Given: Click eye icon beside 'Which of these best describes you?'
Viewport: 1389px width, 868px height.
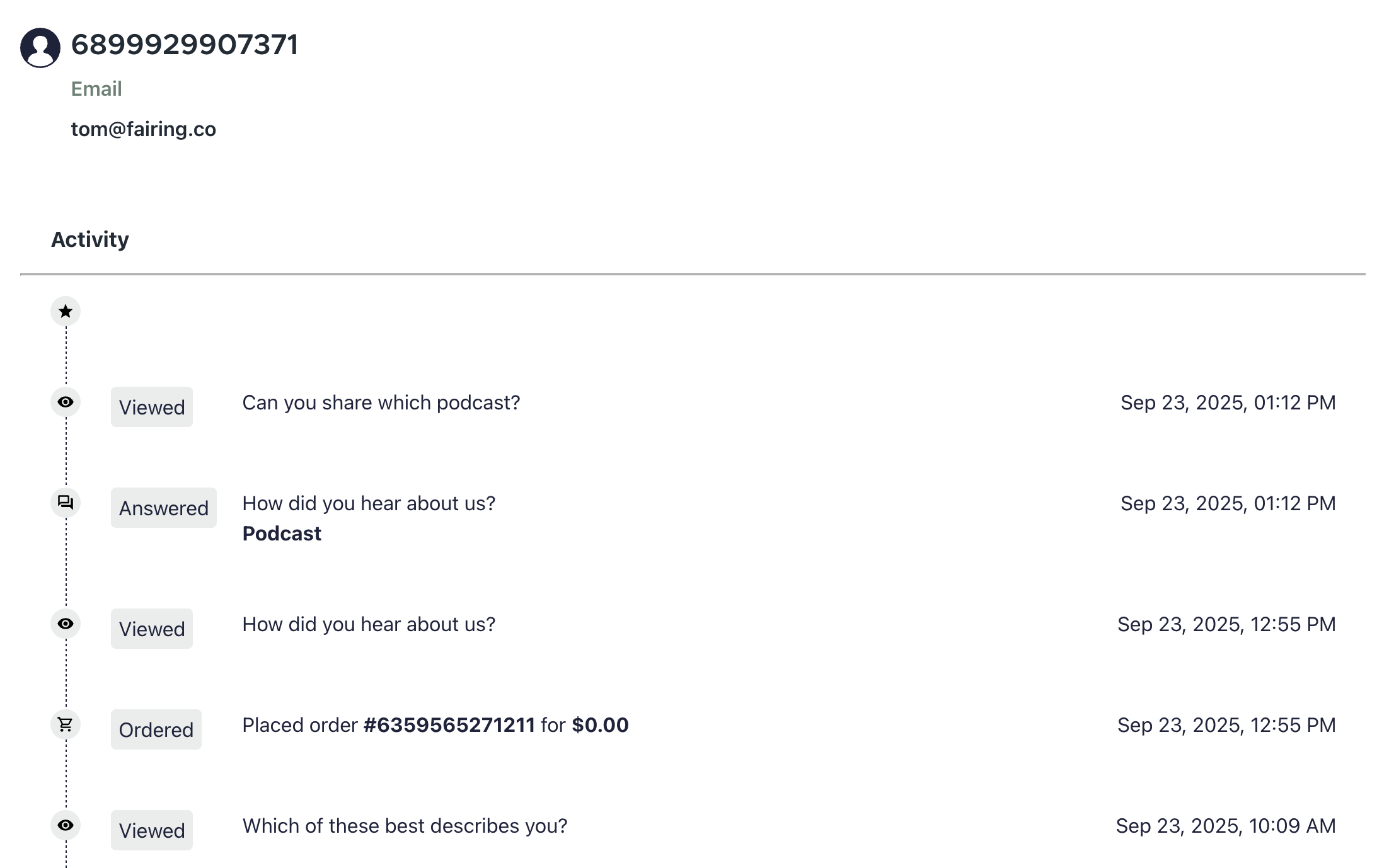Looking at the screenshot, I should click(x=66, y=825).
